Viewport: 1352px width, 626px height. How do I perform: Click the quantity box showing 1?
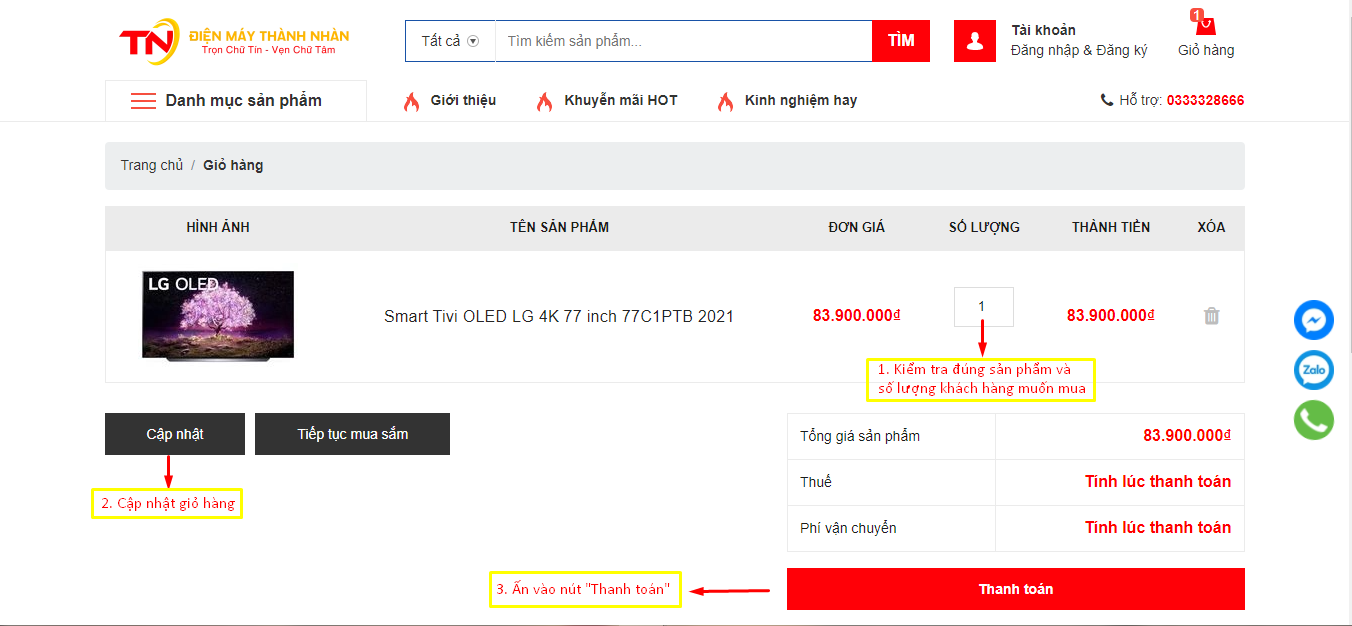[983, 307]
